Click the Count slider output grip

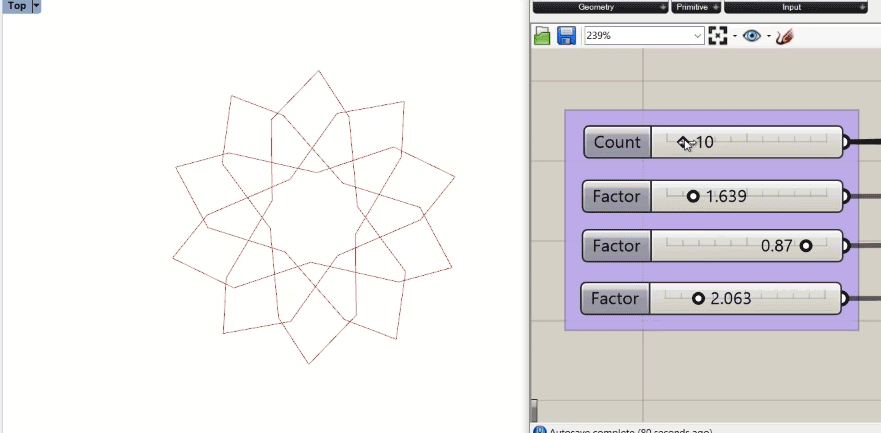tap(845, 142)
